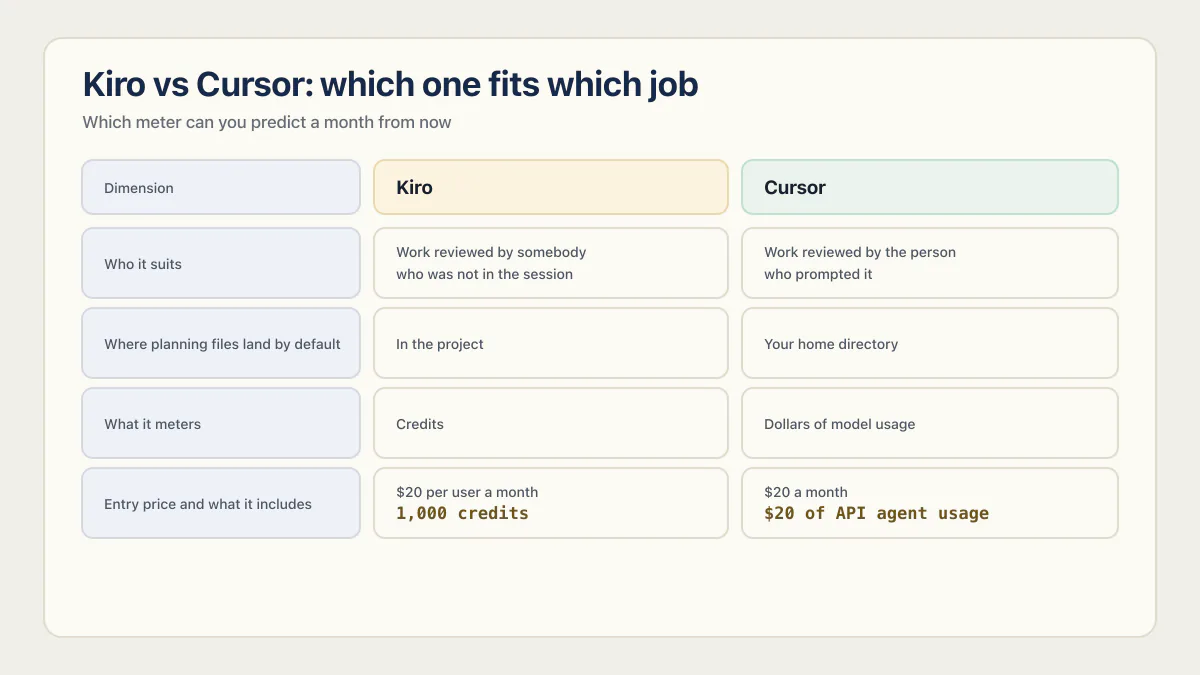The height and width of the screenshot is (675, 1200).
Task: Click the 'Who it suits' row label
Action: (221, 263)
